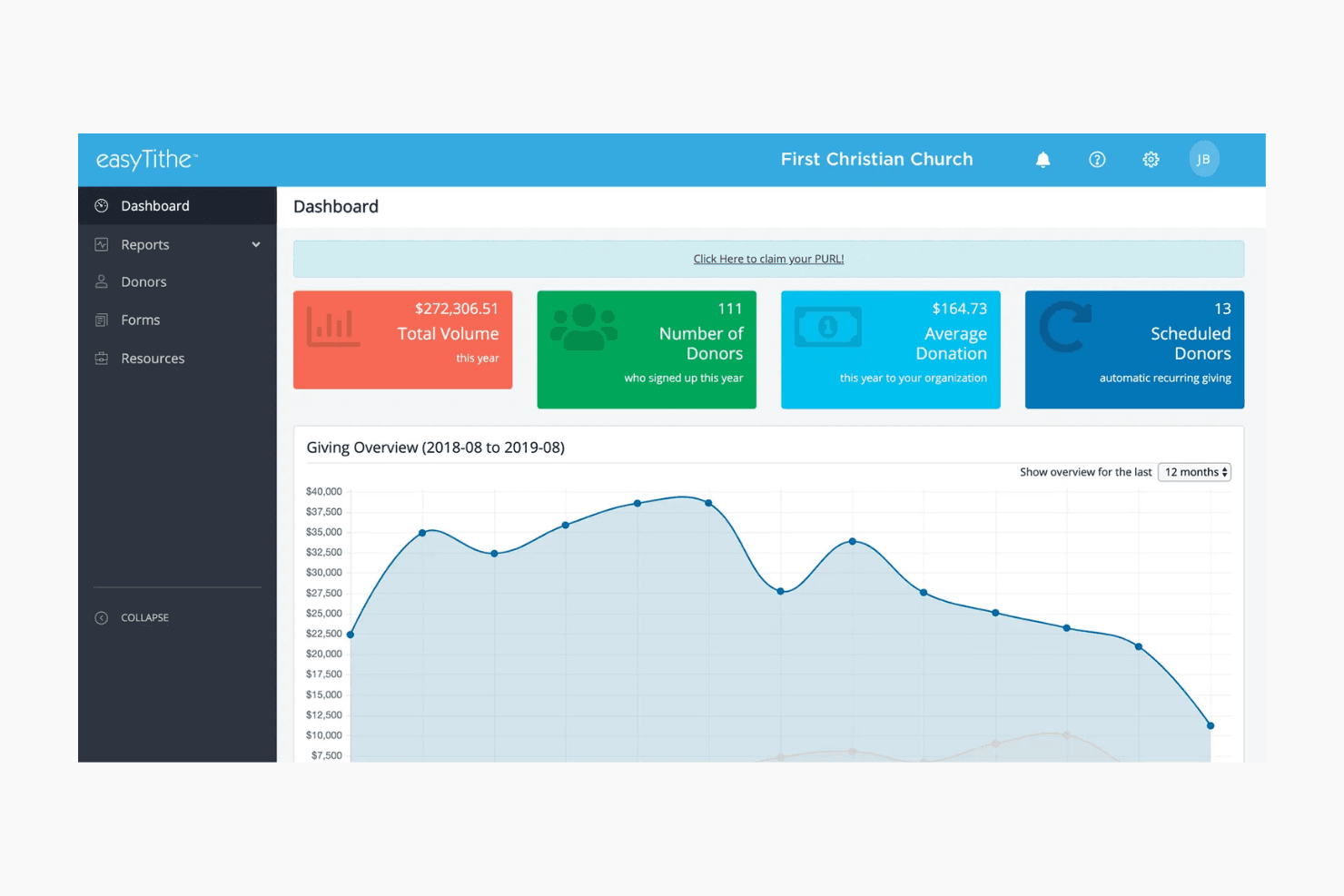Click the Donors person icon in sidebar
This screenshot has height=896, width=1344.
click(x=102, y=282)
